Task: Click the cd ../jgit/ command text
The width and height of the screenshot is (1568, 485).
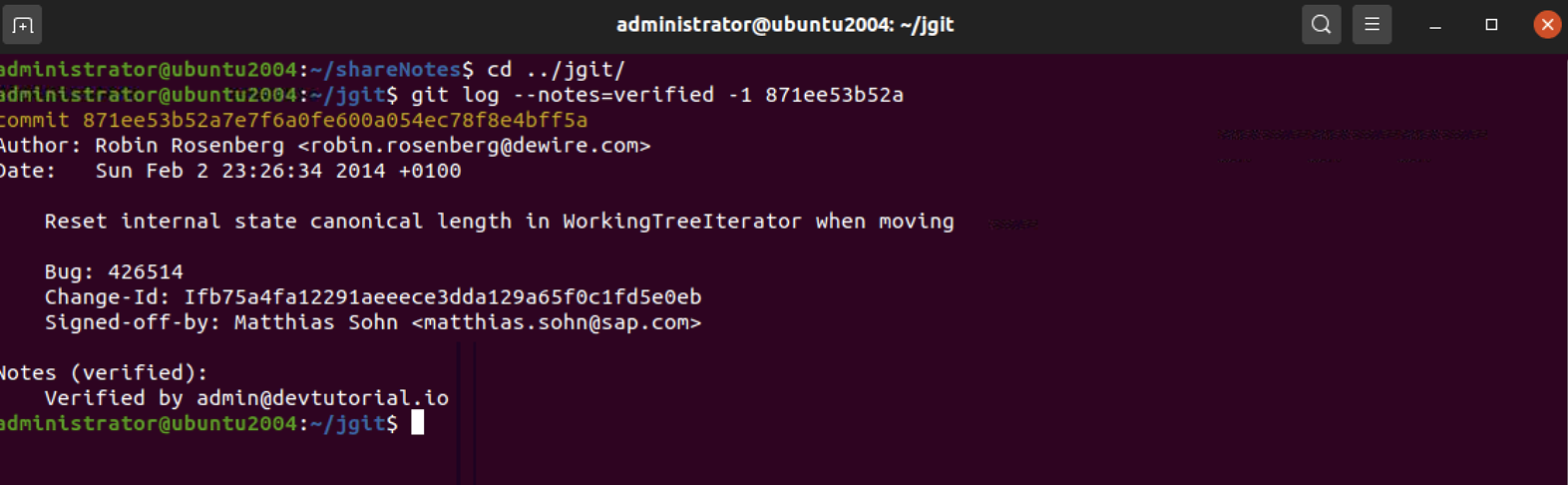Action: [556, 70]
